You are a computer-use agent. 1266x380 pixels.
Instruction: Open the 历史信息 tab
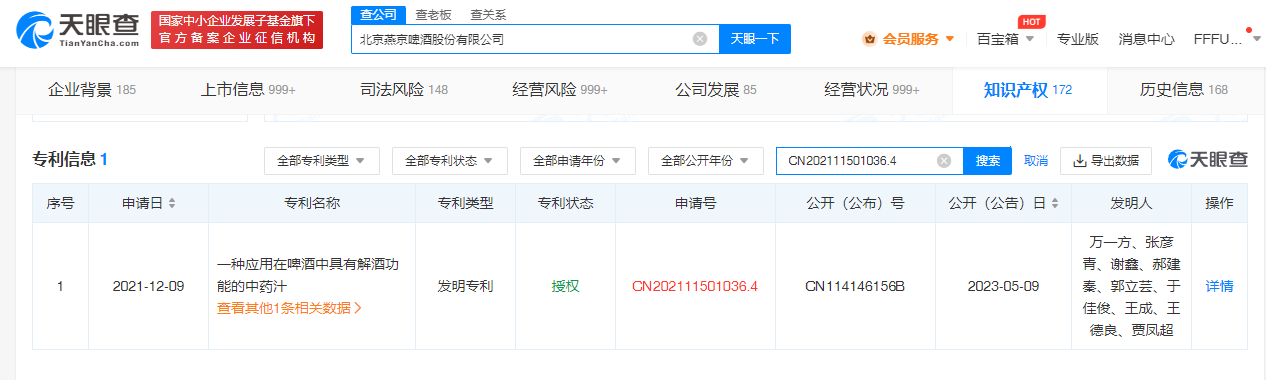1184,90
